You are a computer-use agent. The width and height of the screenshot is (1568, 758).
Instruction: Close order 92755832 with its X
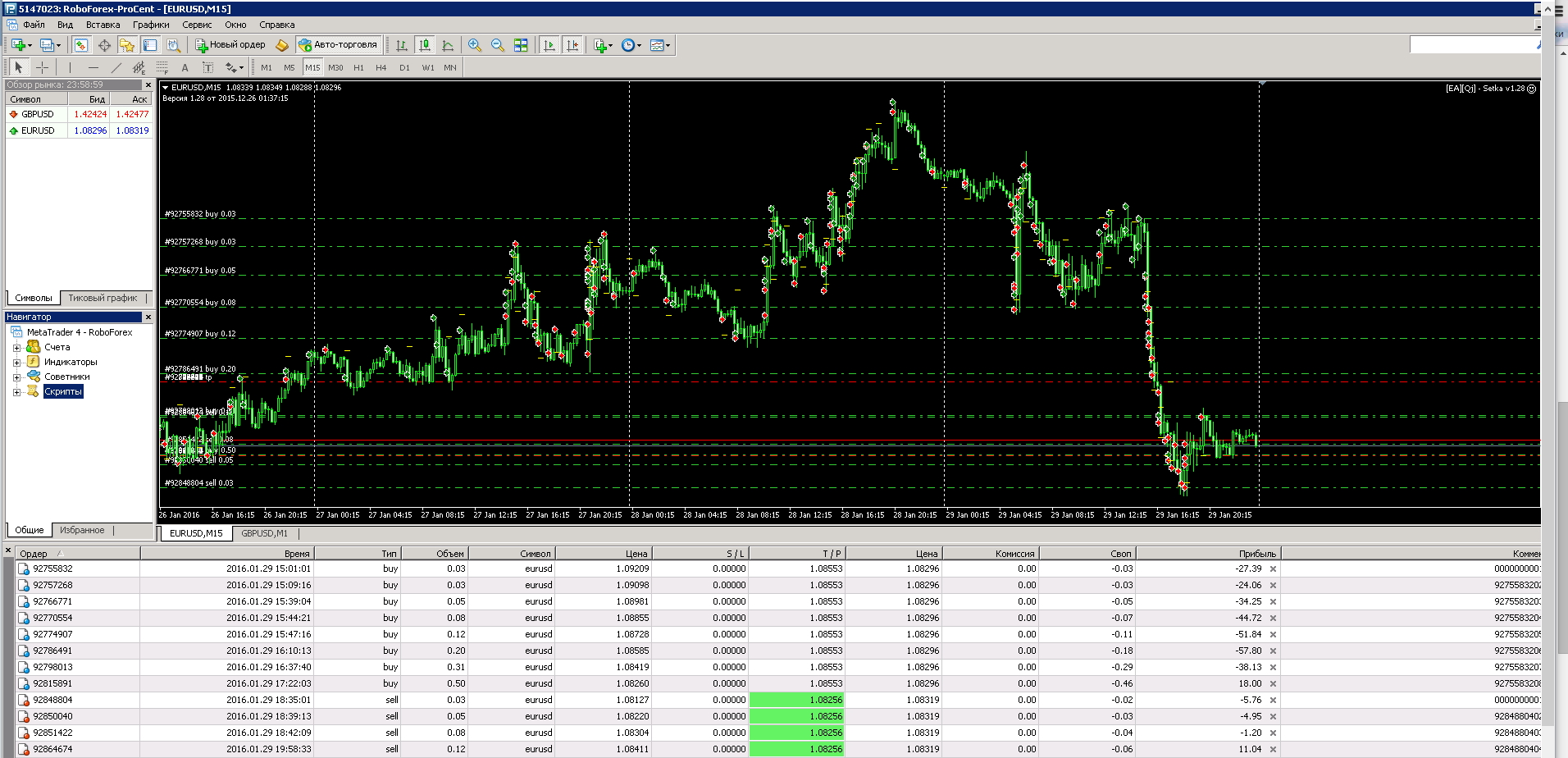(x=1273, y=568)
